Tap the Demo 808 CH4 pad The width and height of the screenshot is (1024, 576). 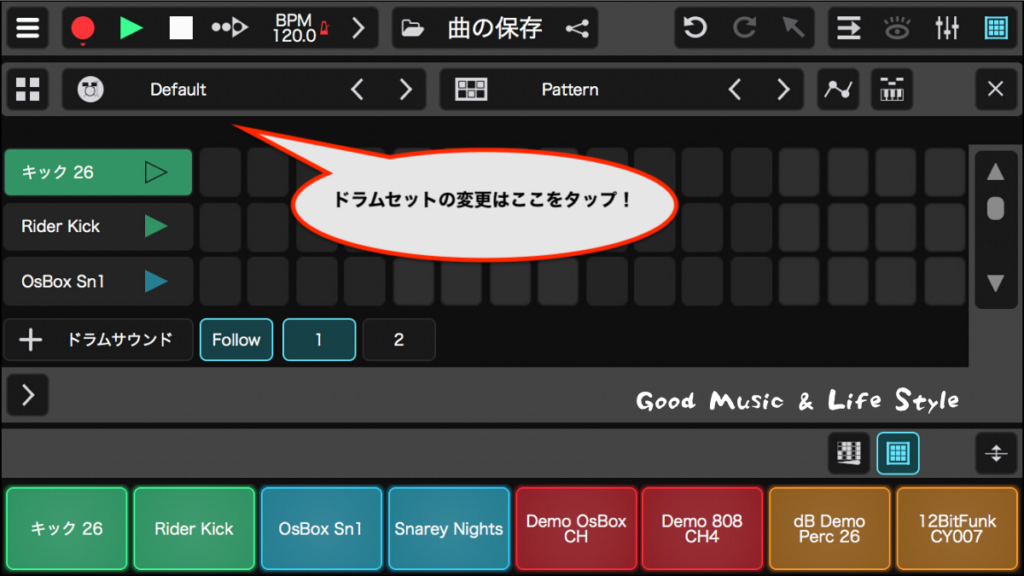702,528
